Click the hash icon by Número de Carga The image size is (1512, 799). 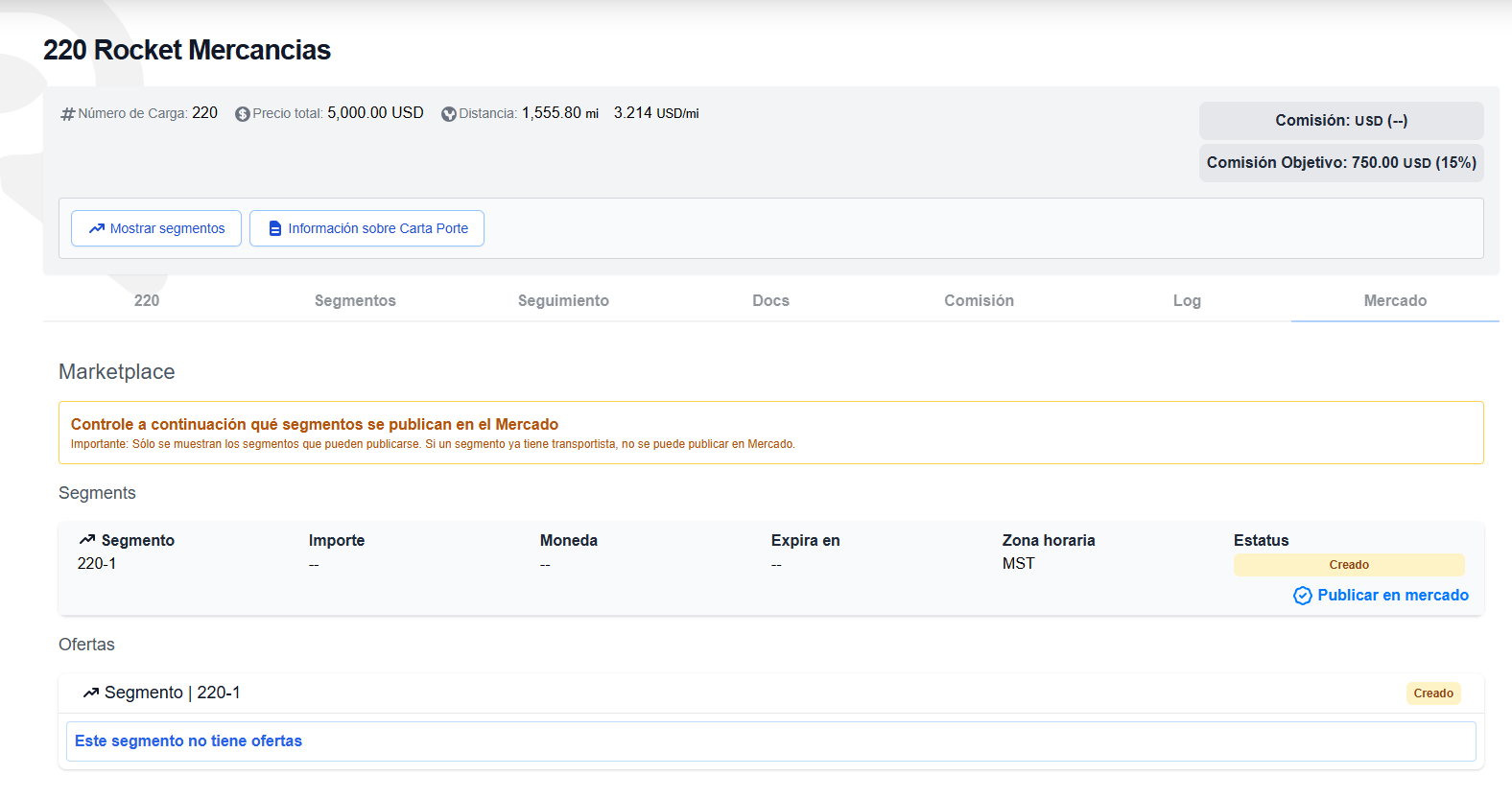coord(67,114)
